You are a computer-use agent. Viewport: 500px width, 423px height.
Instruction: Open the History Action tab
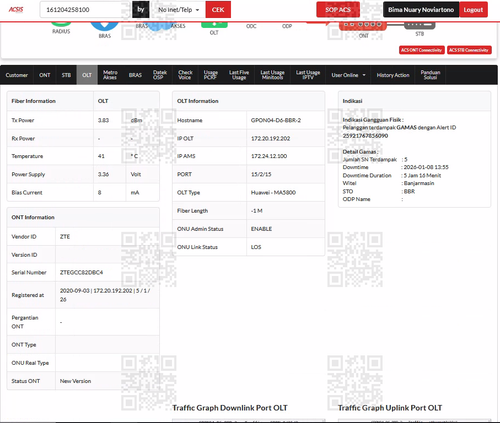click(x=393, y=75)
